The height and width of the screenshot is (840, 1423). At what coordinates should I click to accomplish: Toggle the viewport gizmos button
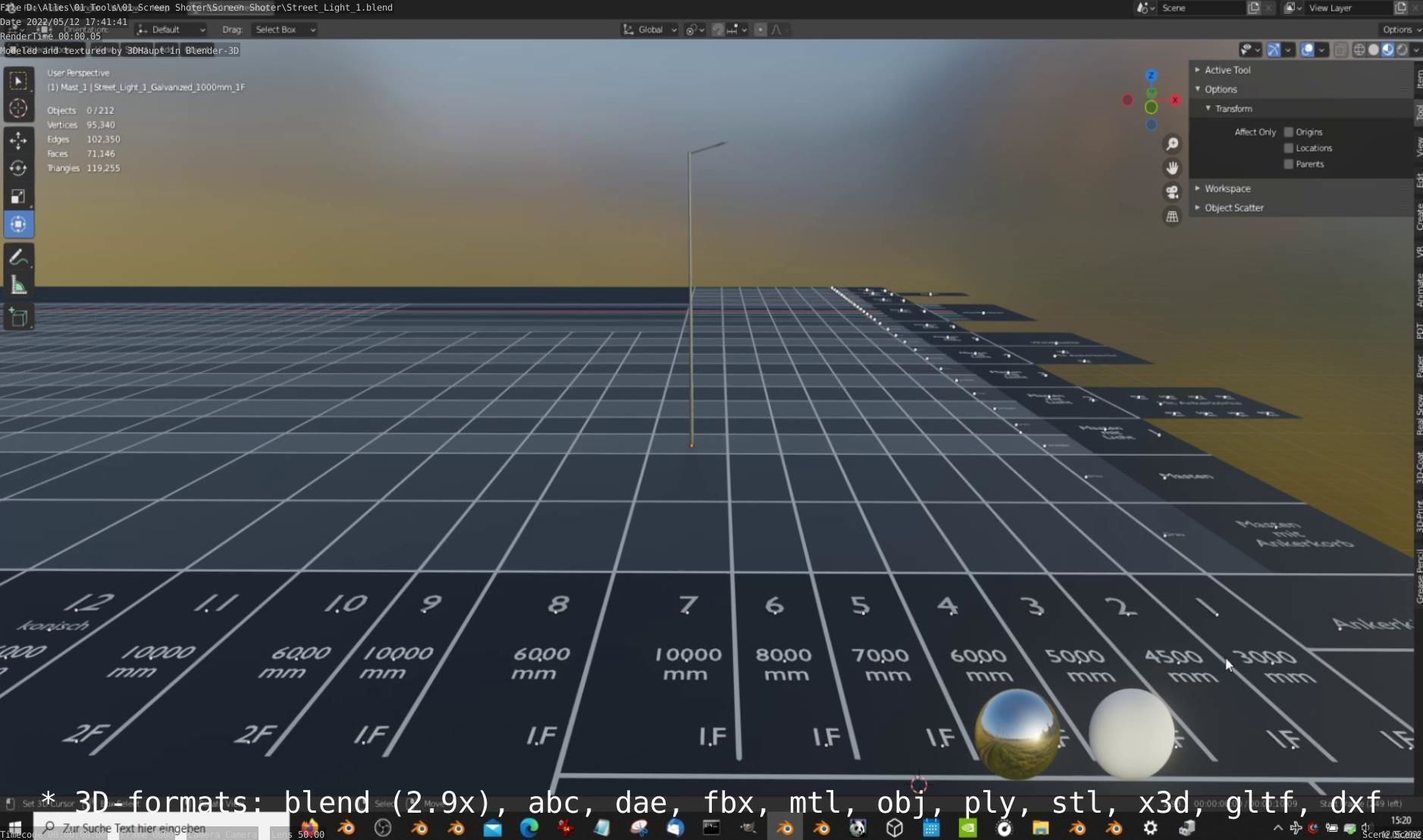pos(1274,50)
